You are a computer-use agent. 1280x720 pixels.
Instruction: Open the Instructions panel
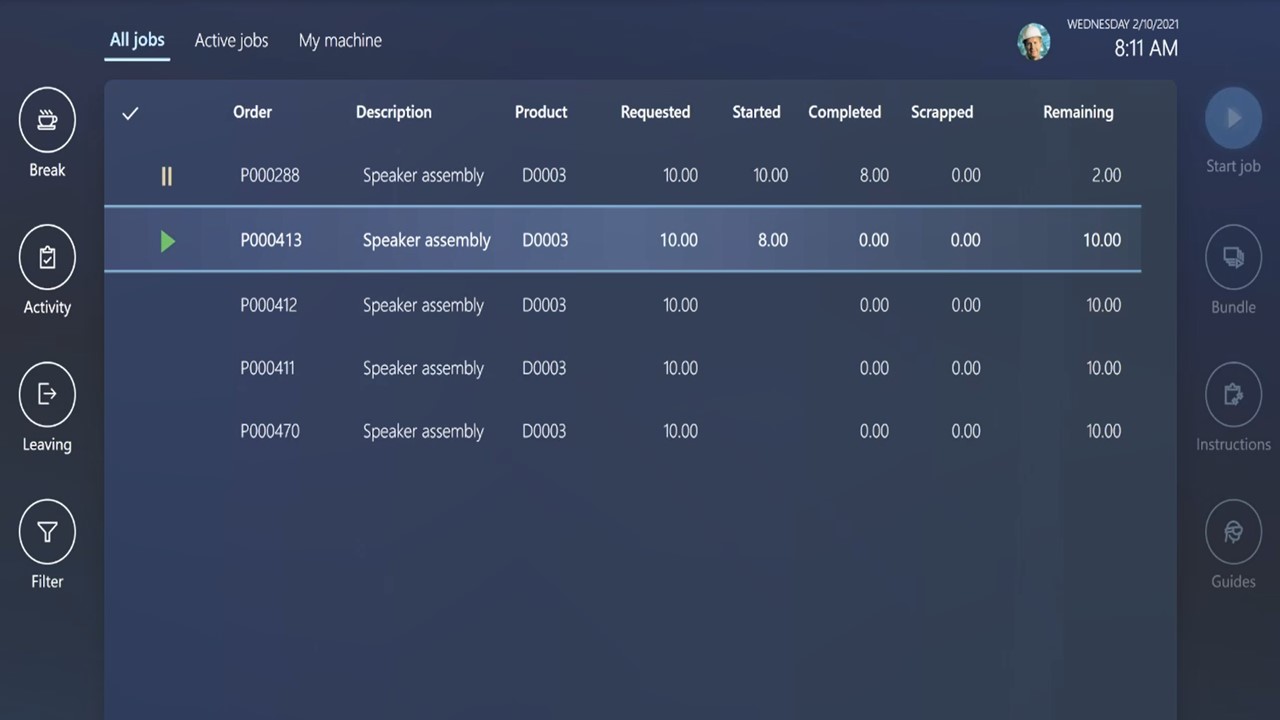[1233, 394]
